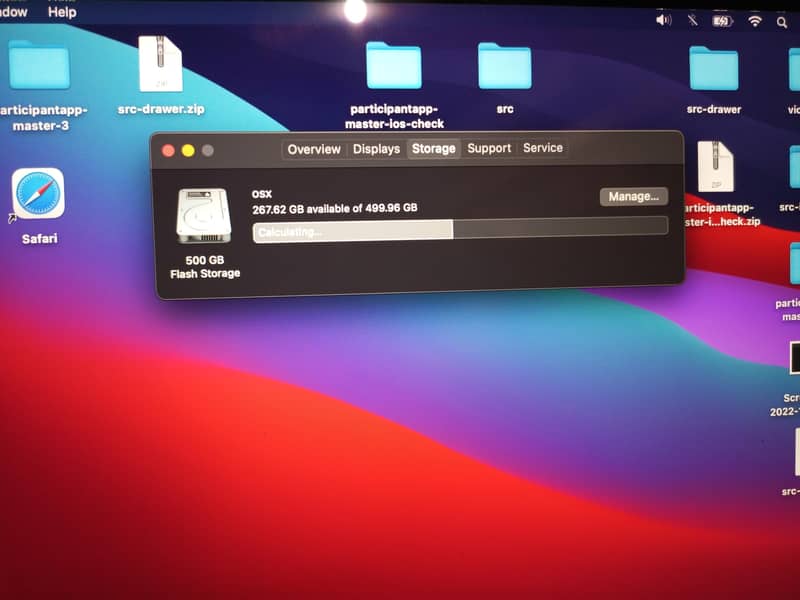Click the Manage... button

(x=632, y=196)
